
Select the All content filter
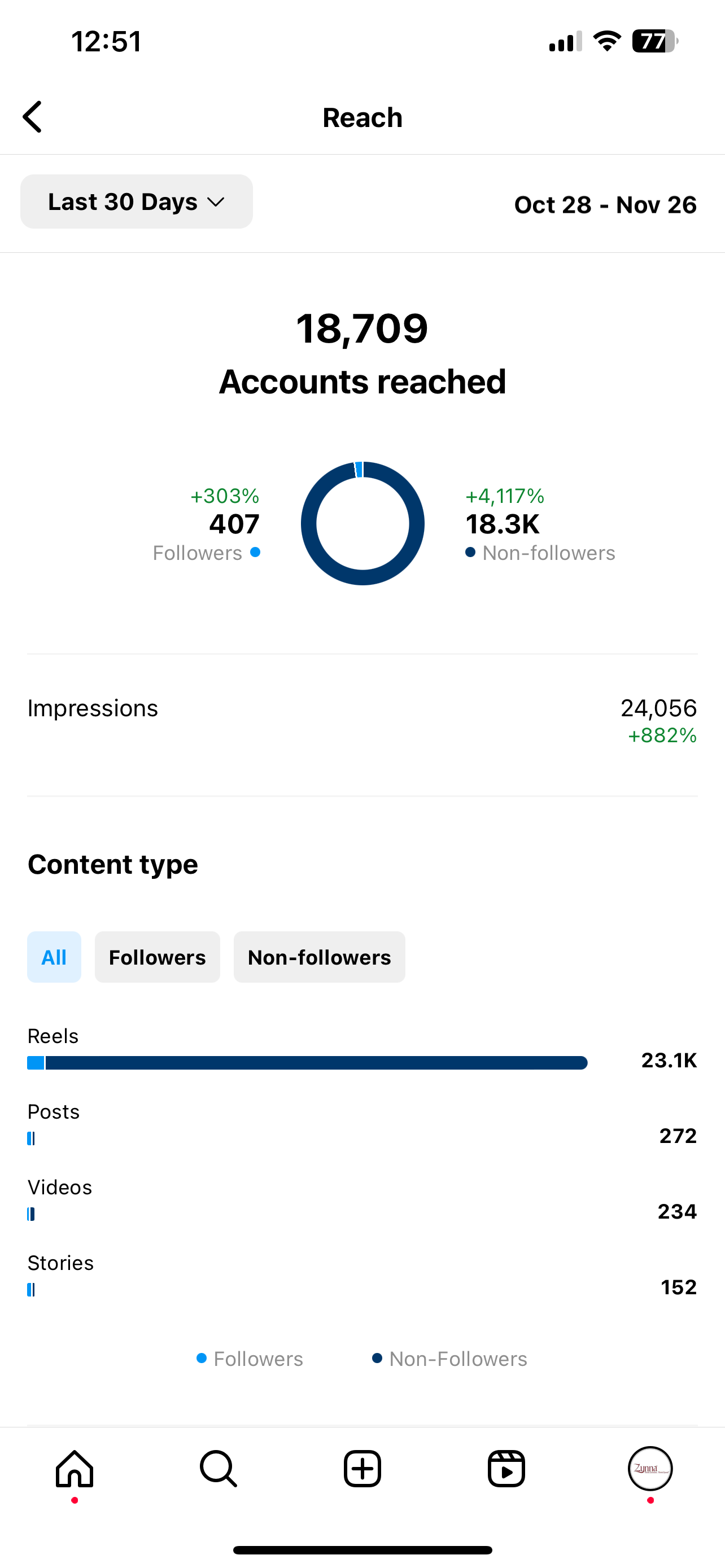coord(54,957)
